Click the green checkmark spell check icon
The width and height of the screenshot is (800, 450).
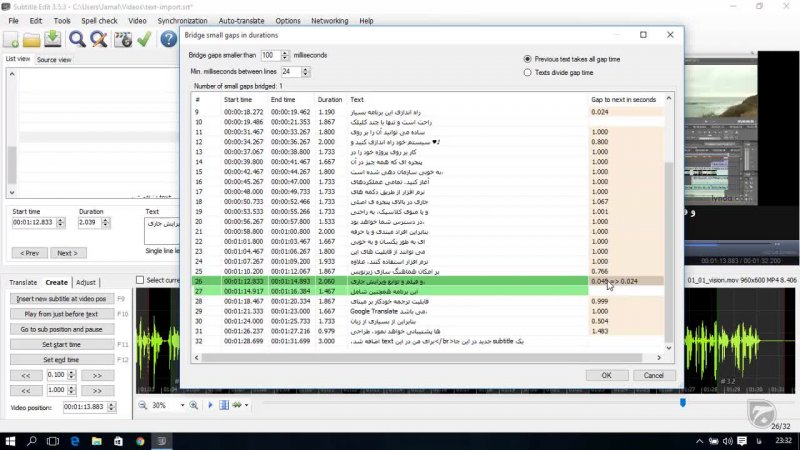[145, 40]
